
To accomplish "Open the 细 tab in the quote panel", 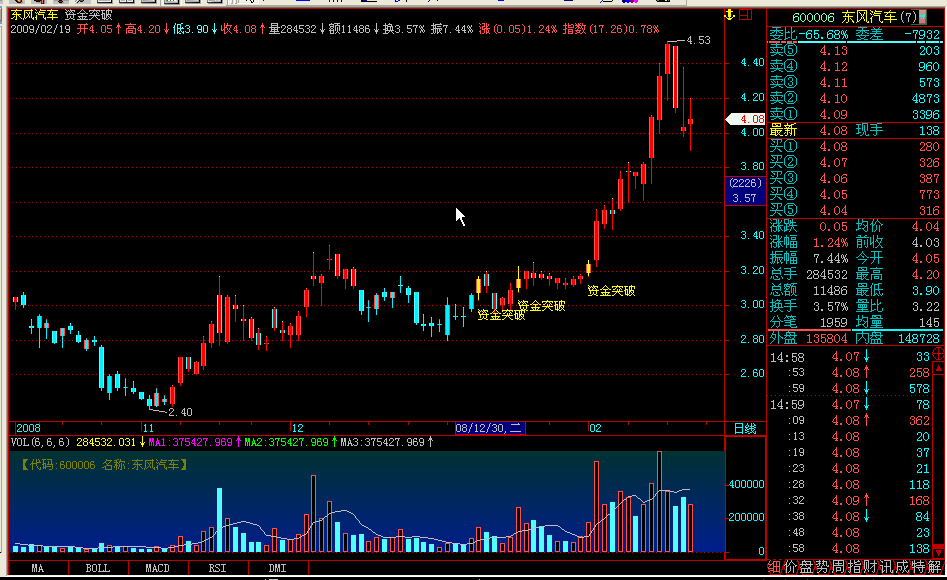I will point(774,567).
